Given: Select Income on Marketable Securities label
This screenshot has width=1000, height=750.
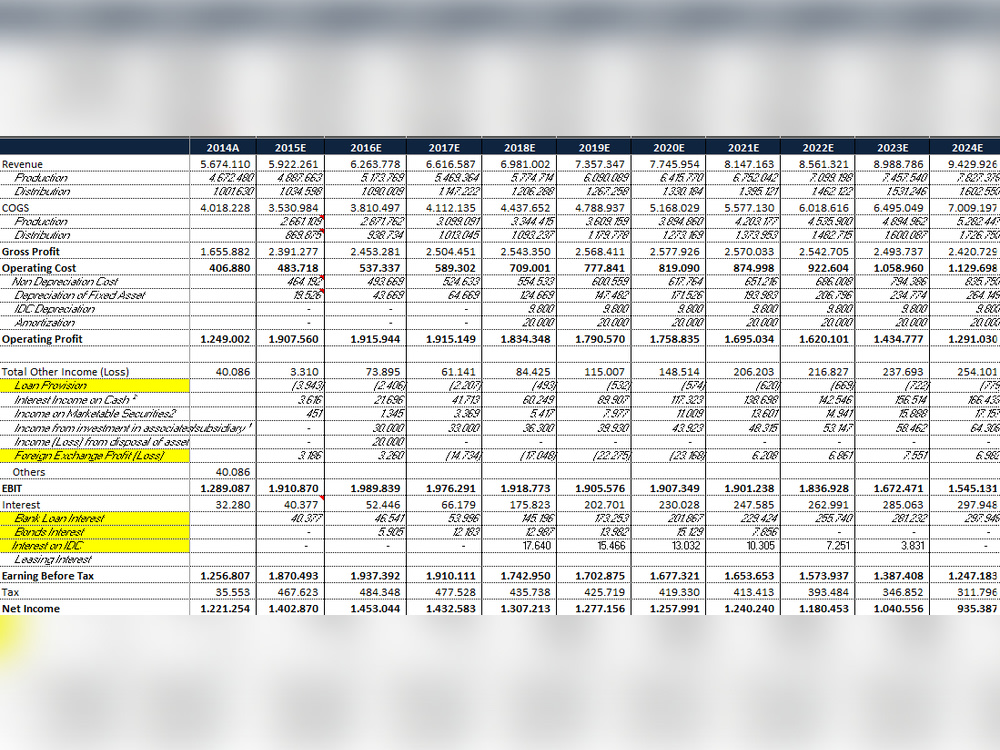Looking at the screenshot, I should tap(94, 413).
